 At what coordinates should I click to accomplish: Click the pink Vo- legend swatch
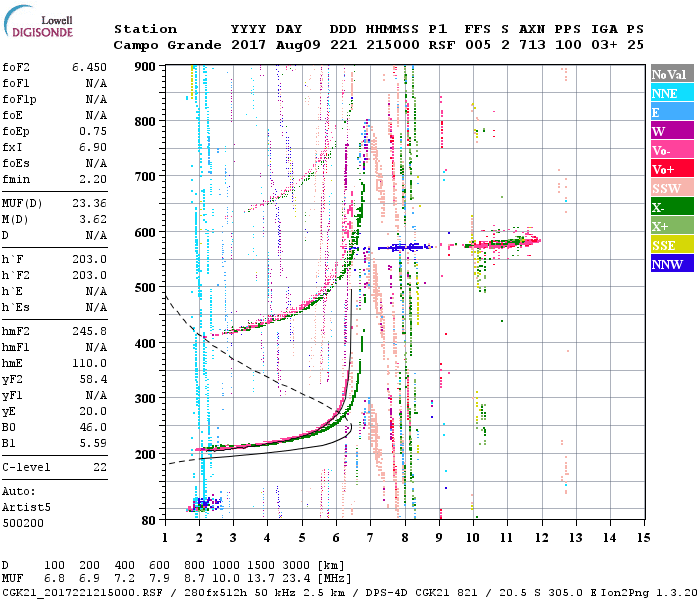(671, 150)
